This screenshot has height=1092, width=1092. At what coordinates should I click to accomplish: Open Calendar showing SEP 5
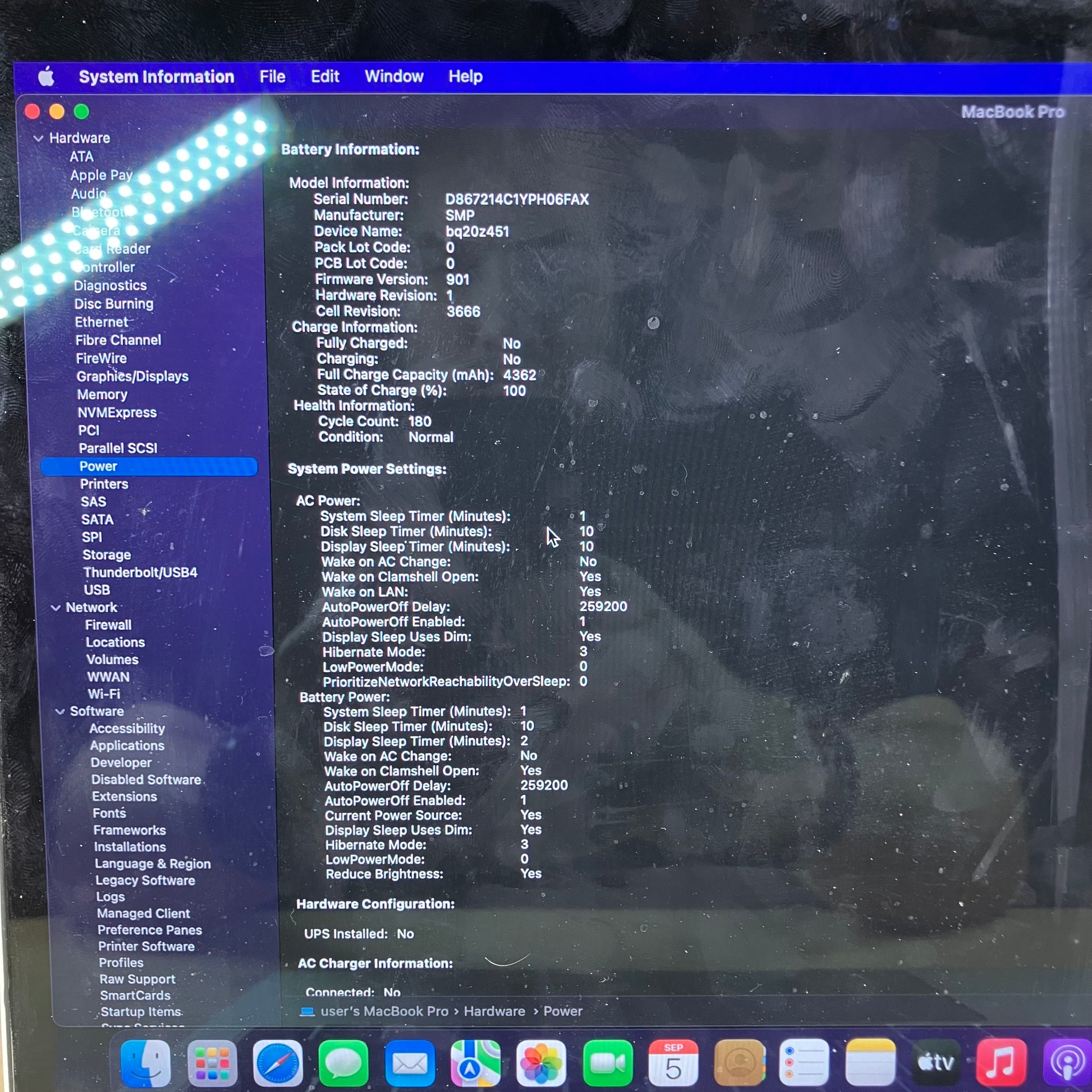(x=673, y=1063)
